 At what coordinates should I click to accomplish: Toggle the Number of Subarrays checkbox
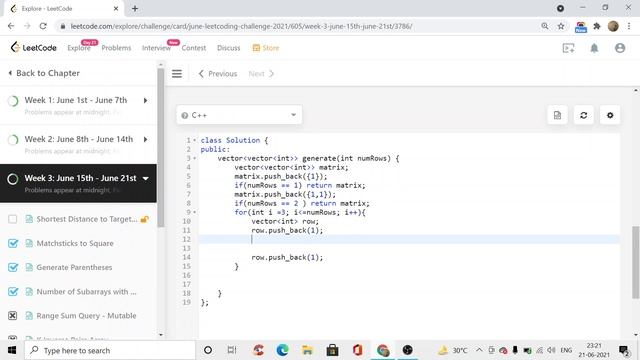click(13, 291)
